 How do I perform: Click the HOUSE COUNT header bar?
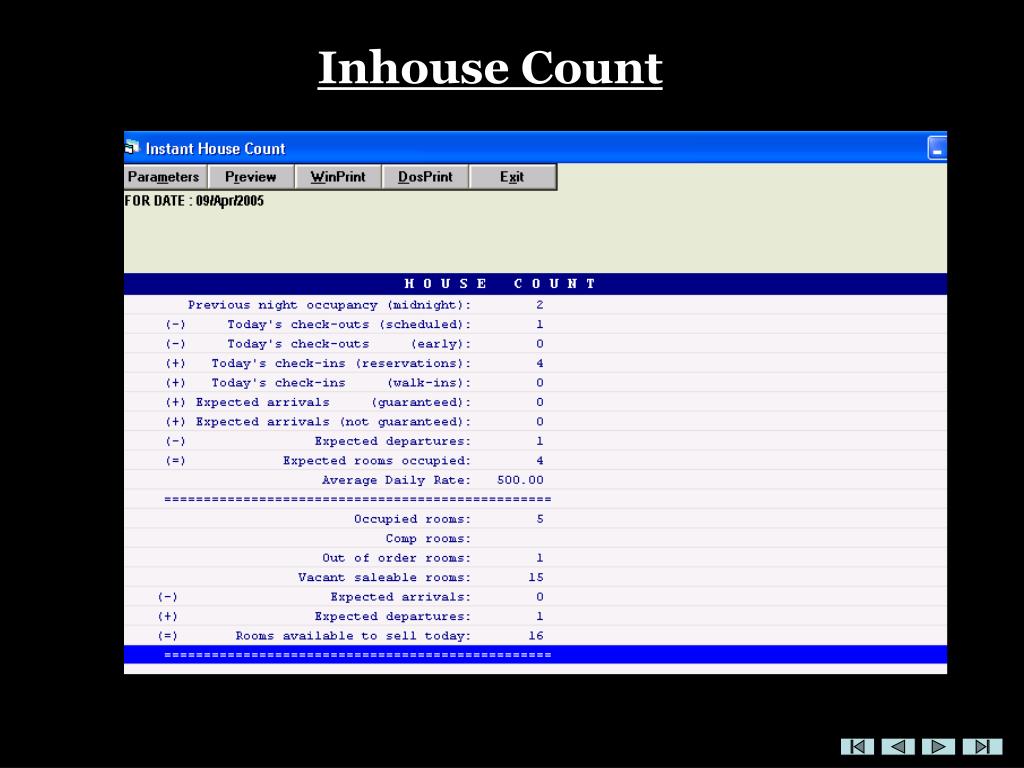[535, 283]
